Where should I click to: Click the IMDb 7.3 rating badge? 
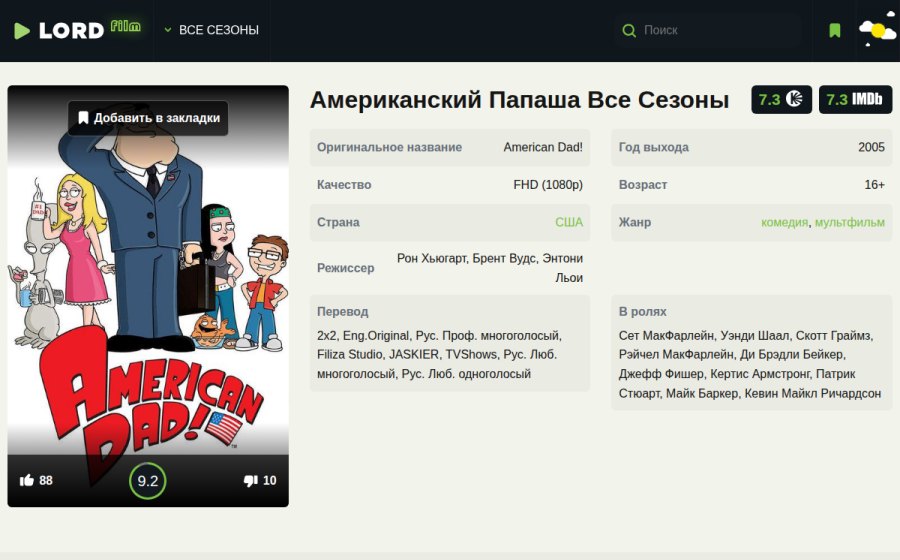pos(855,99)
